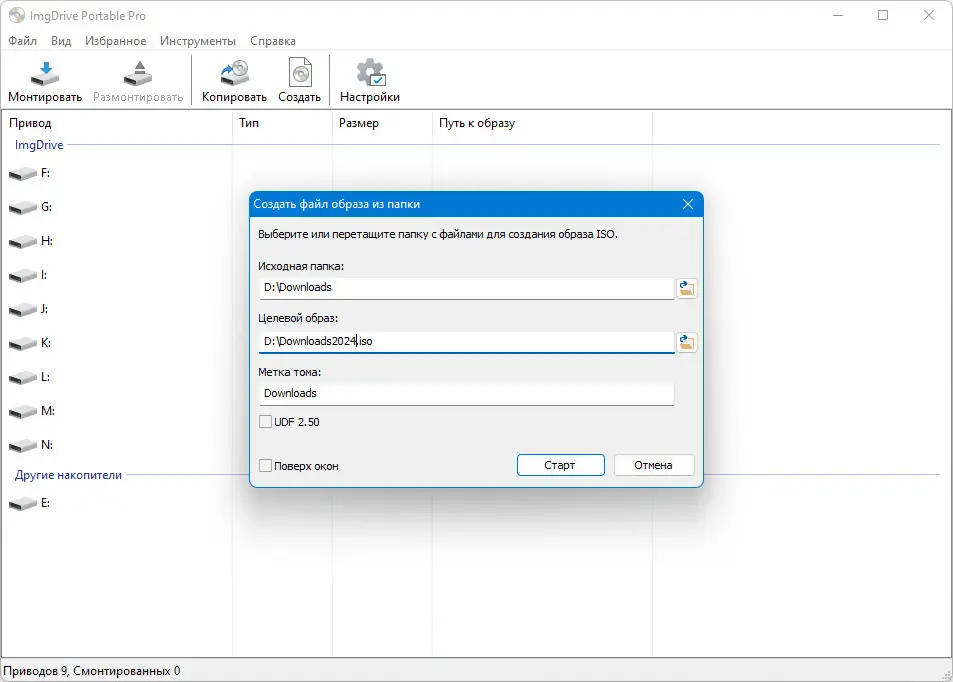Image resolution: width=953 pixels, height=682 pixels.
Task: Browse for source folder icon
Action: [687, 288]
